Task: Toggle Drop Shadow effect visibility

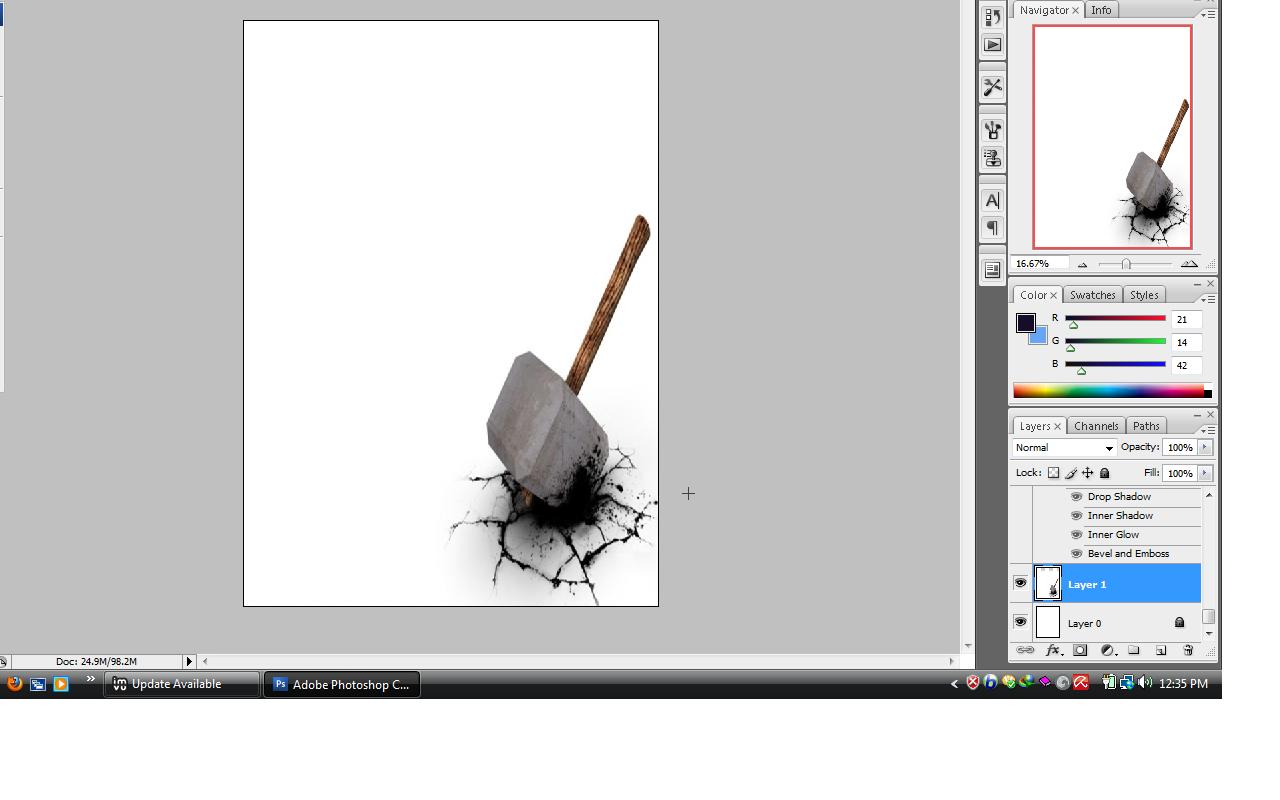Action: [x=1076, y=496]
